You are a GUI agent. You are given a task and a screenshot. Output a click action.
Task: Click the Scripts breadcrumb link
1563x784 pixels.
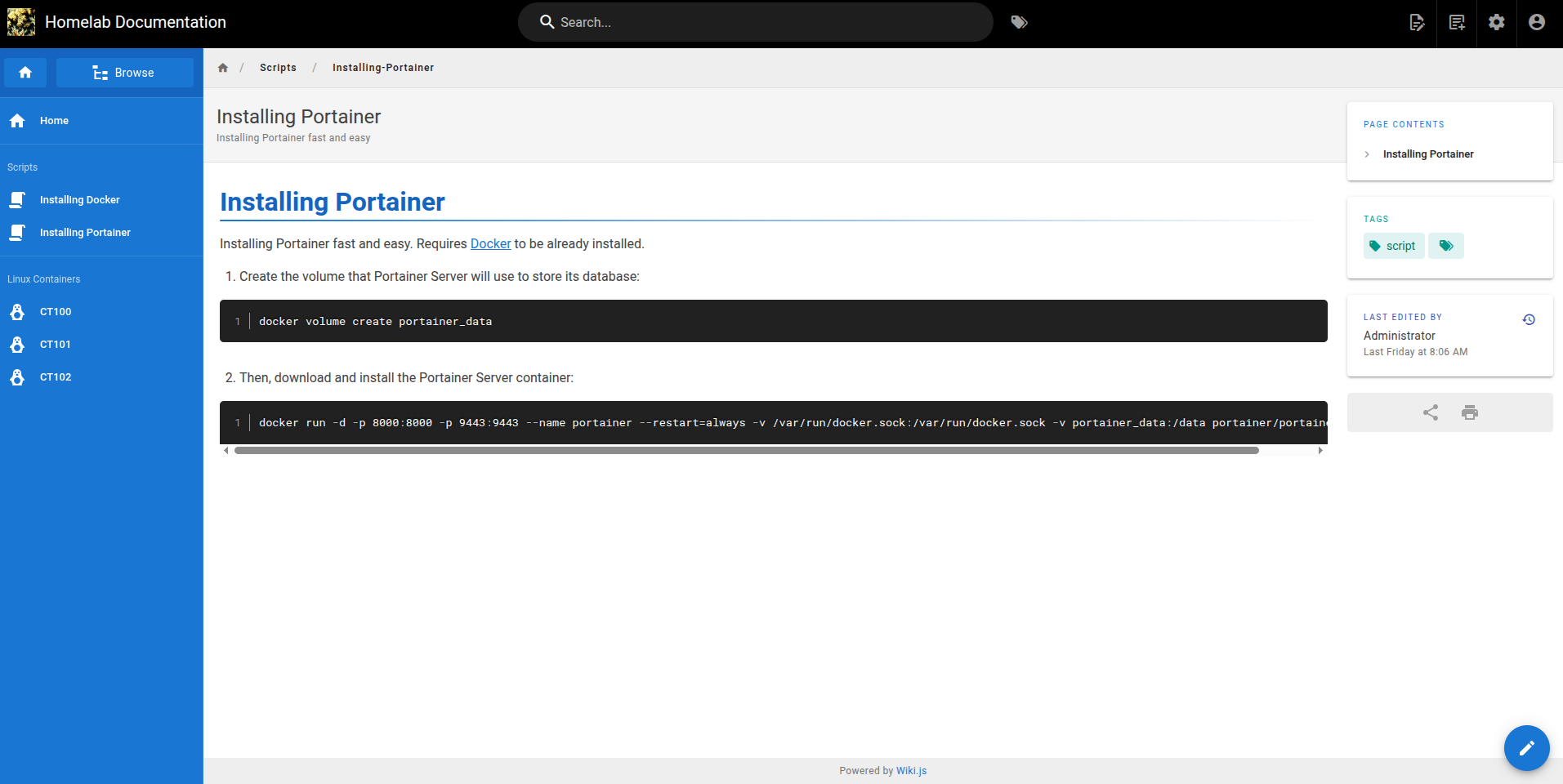278,68
